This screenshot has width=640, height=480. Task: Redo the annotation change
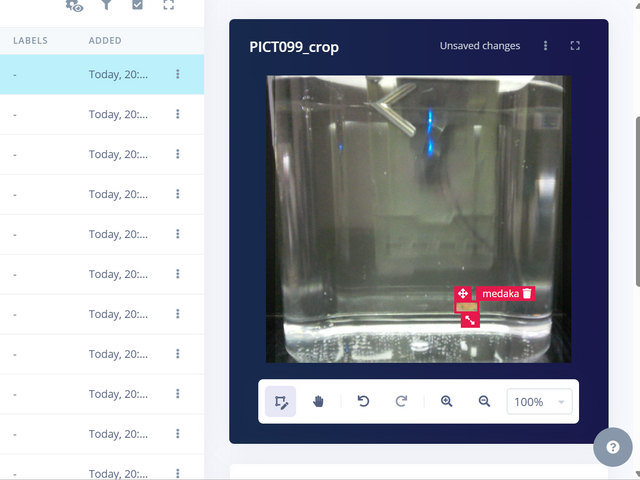tap(401, 401)
